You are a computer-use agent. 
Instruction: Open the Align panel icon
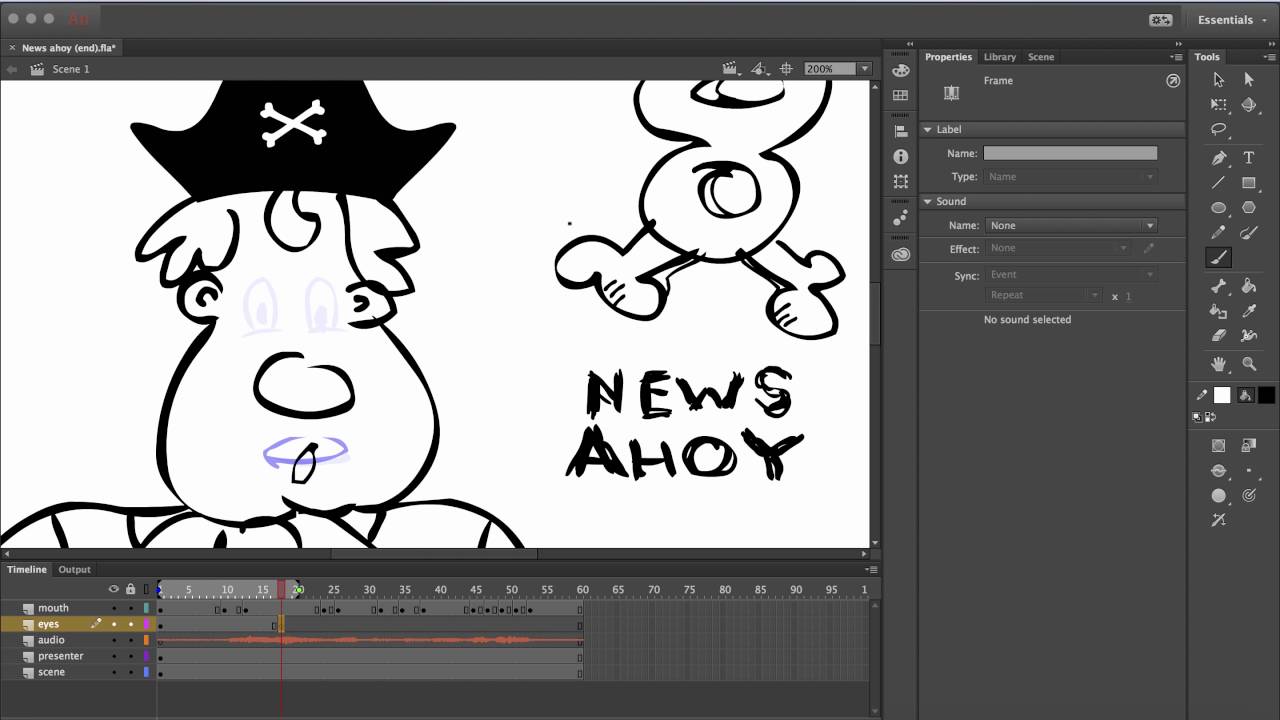901,131
